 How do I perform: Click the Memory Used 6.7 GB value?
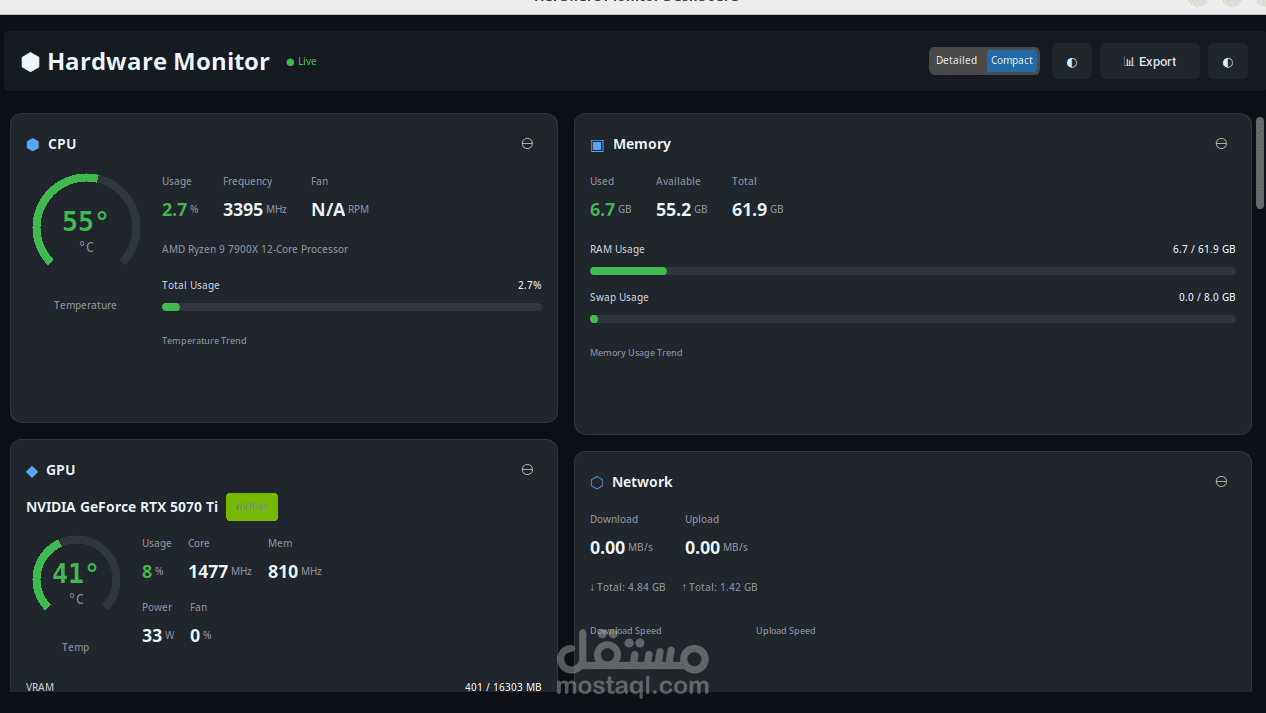coord(611,210)
